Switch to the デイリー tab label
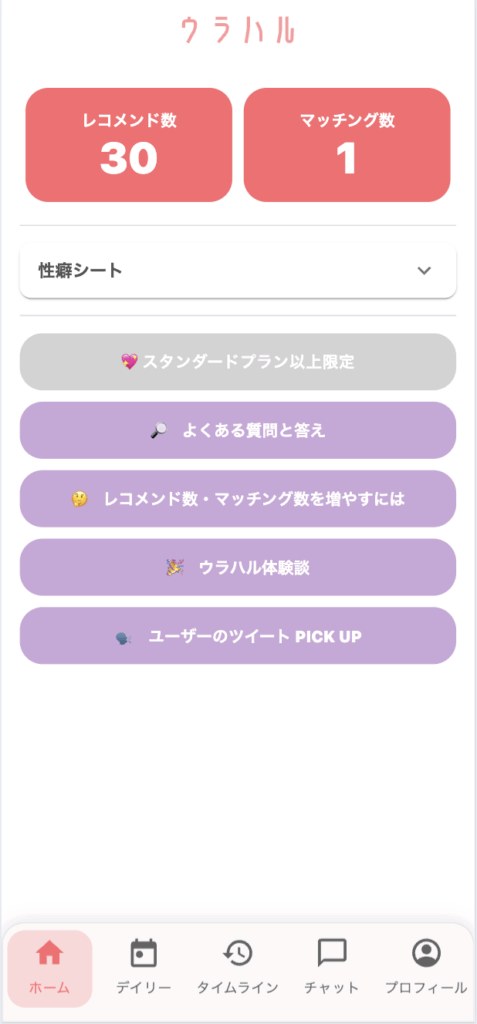 point(144,987)
